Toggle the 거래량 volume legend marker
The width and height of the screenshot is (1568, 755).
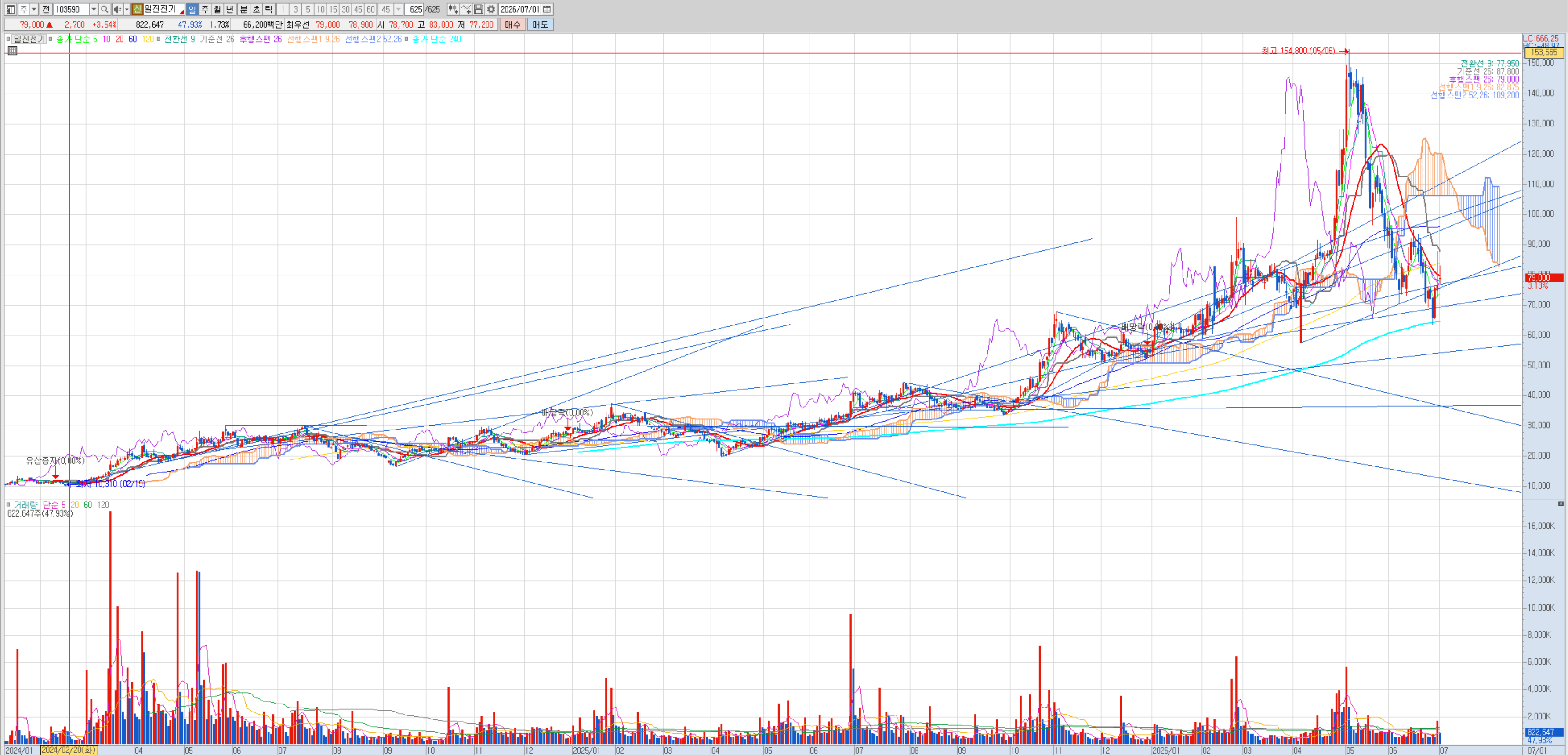8,505
